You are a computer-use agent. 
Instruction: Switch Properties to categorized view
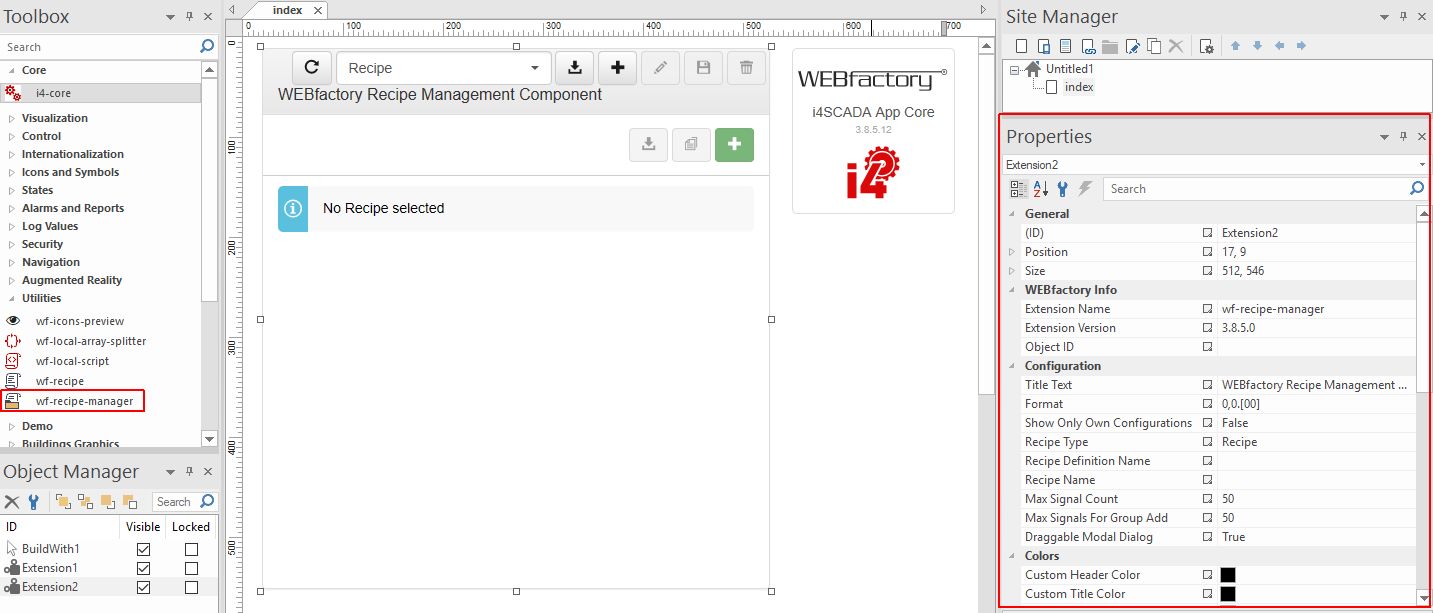(x=1018, y=188)
